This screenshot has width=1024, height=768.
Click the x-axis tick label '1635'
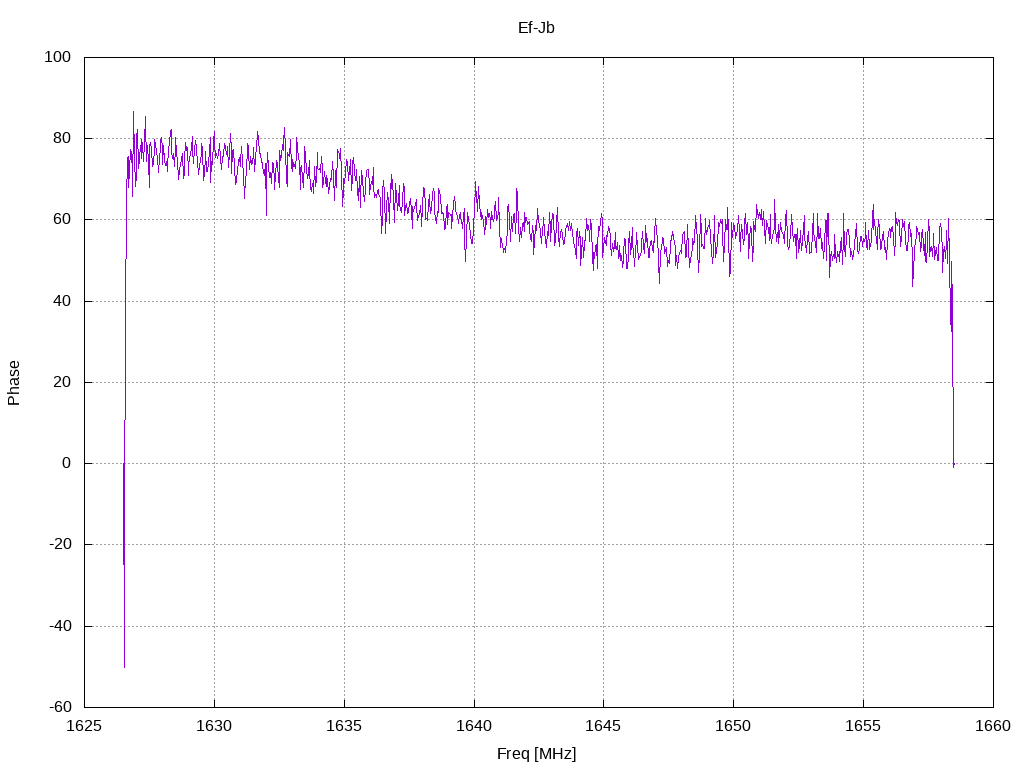(344, 726)
